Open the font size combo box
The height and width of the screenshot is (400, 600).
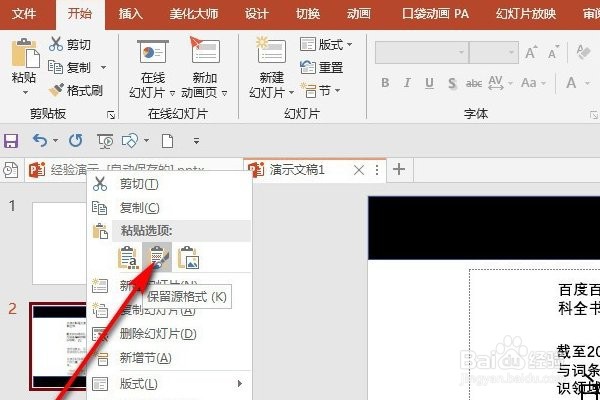click(494, 52)
